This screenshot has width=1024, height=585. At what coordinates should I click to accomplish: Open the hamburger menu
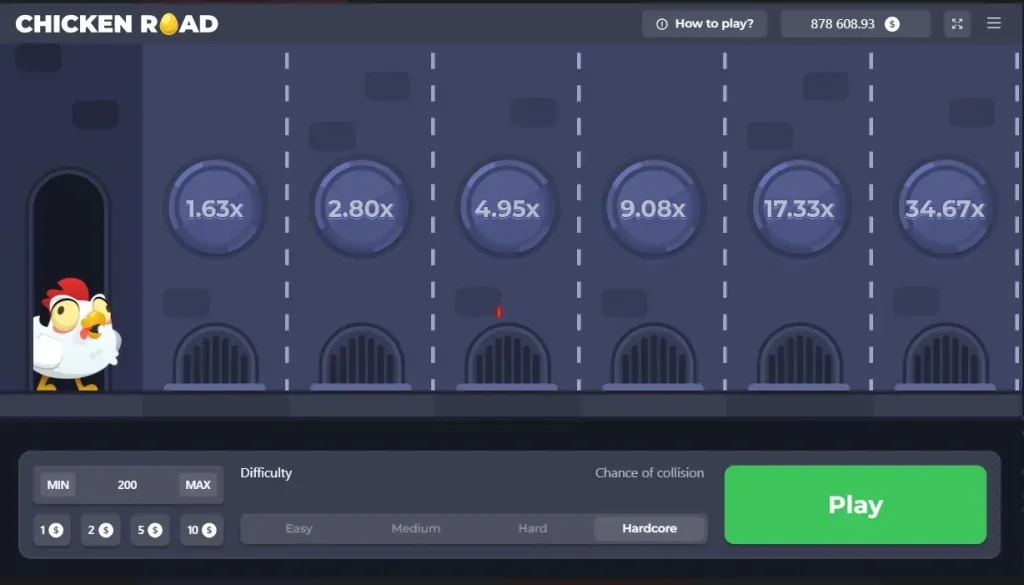pos(993,24)
